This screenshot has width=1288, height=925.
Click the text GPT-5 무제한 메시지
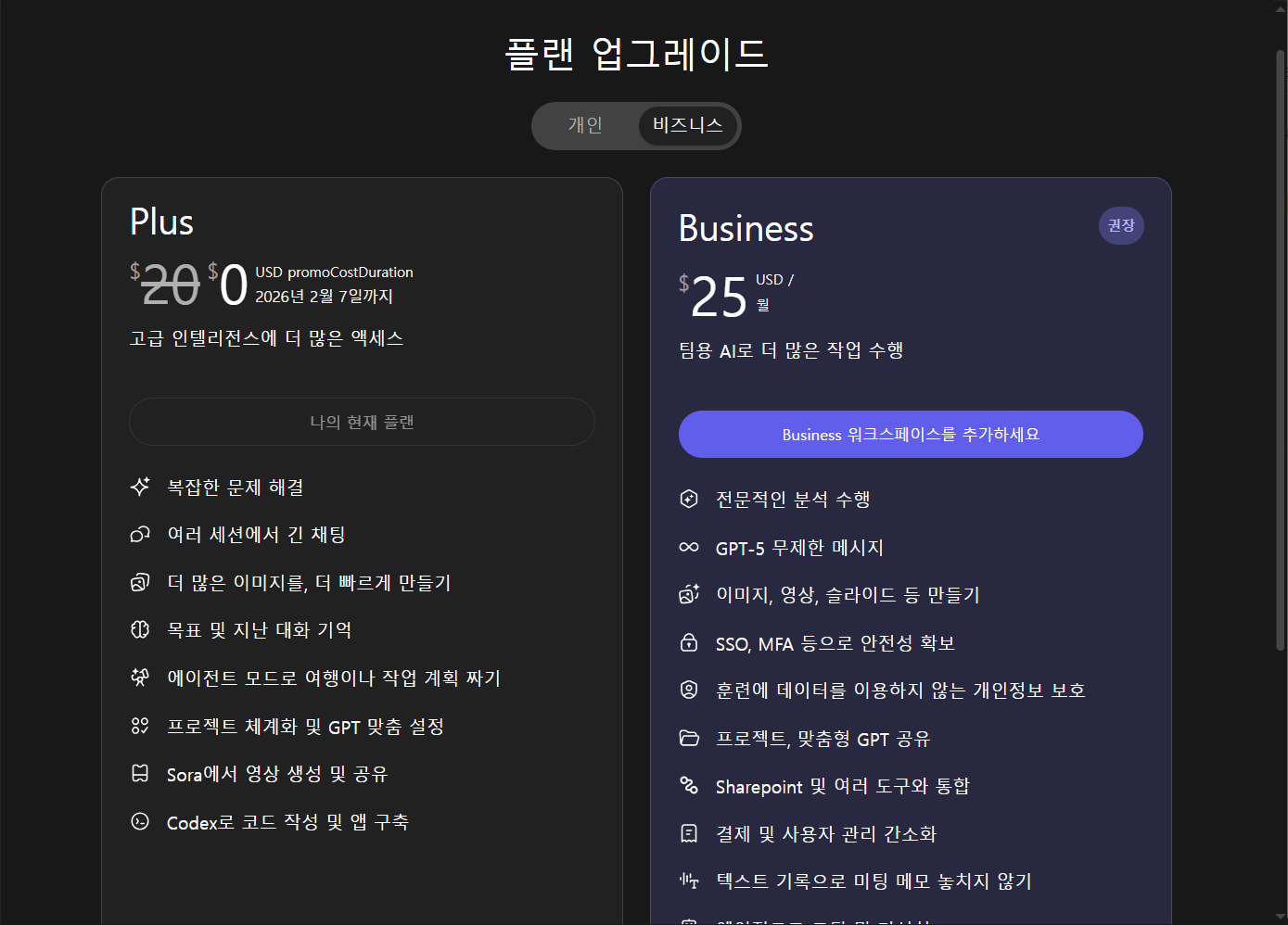(x=799, y=548)
